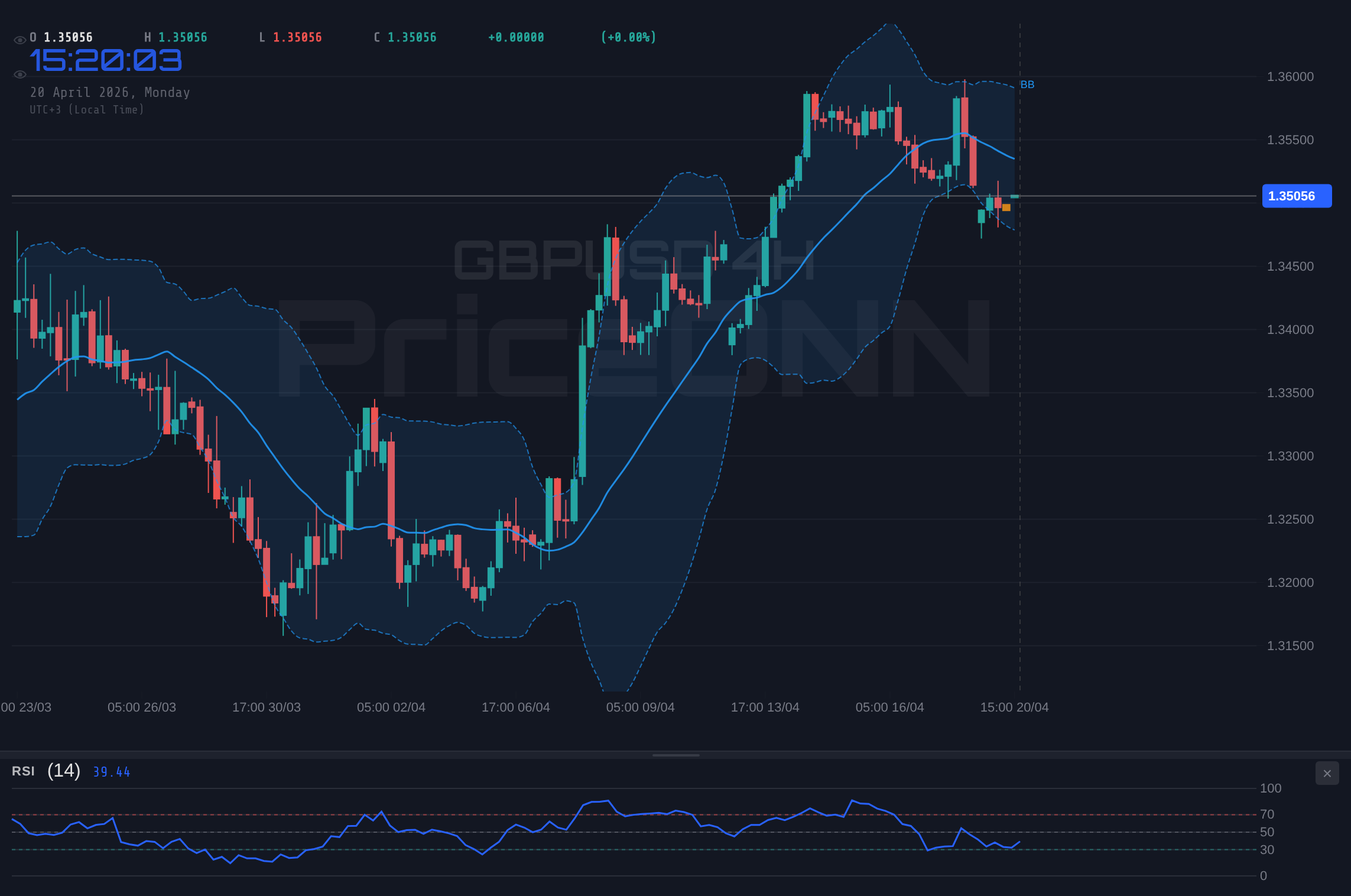Screen dimensions: 1351x896
Task: Click the 1.33000 price axis label
Action: (x=1290, y=456)
